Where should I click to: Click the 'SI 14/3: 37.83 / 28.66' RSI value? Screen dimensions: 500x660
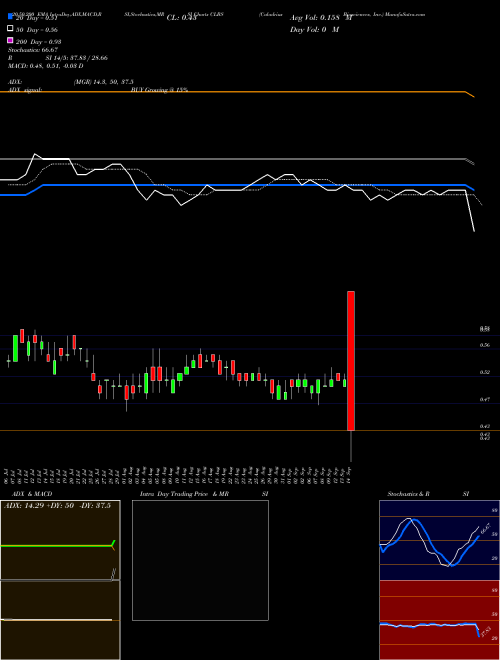pyautogui.click(x=77, y=58)
